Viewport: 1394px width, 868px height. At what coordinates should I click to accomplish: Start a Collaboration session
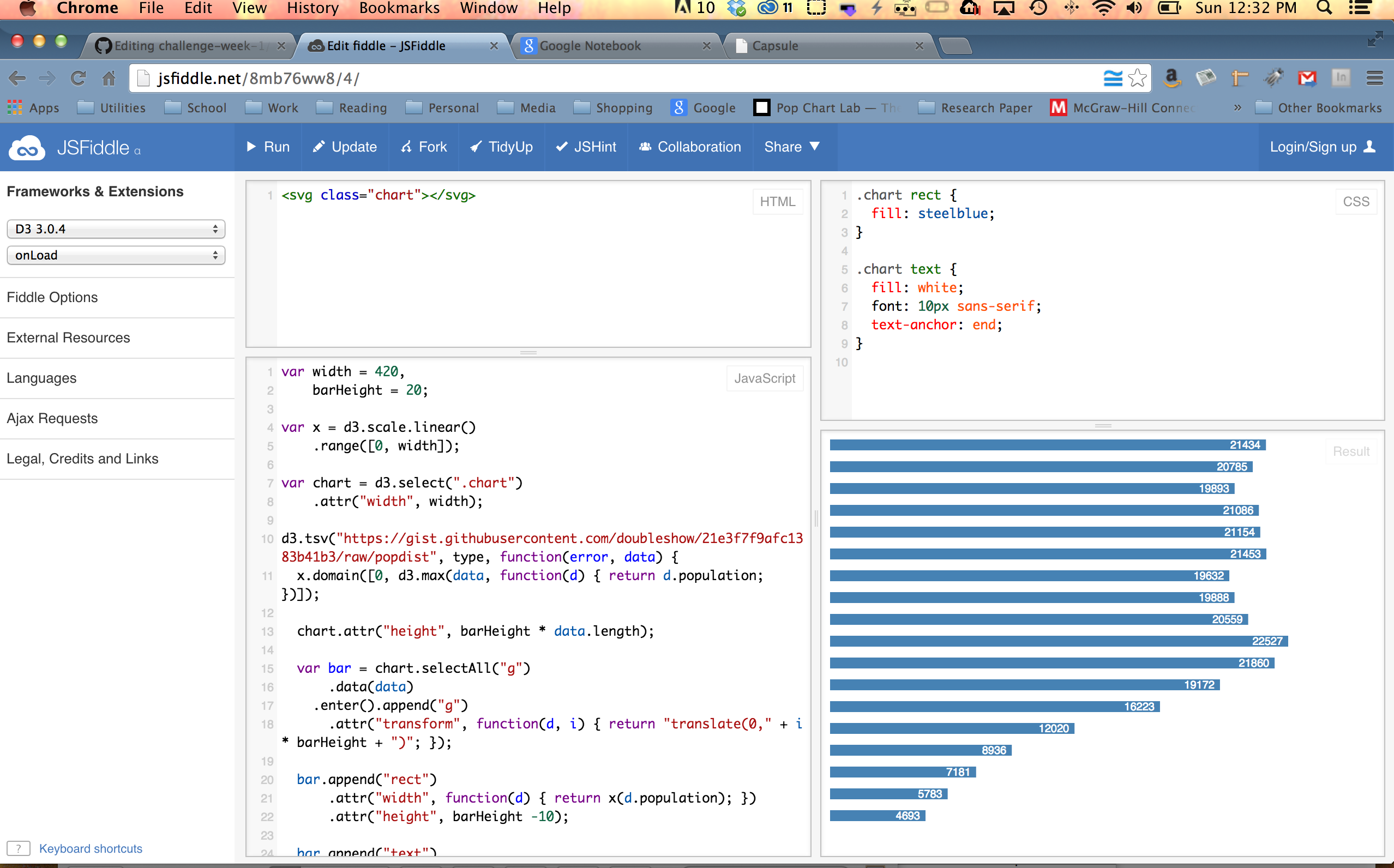[x=689, y=147]
